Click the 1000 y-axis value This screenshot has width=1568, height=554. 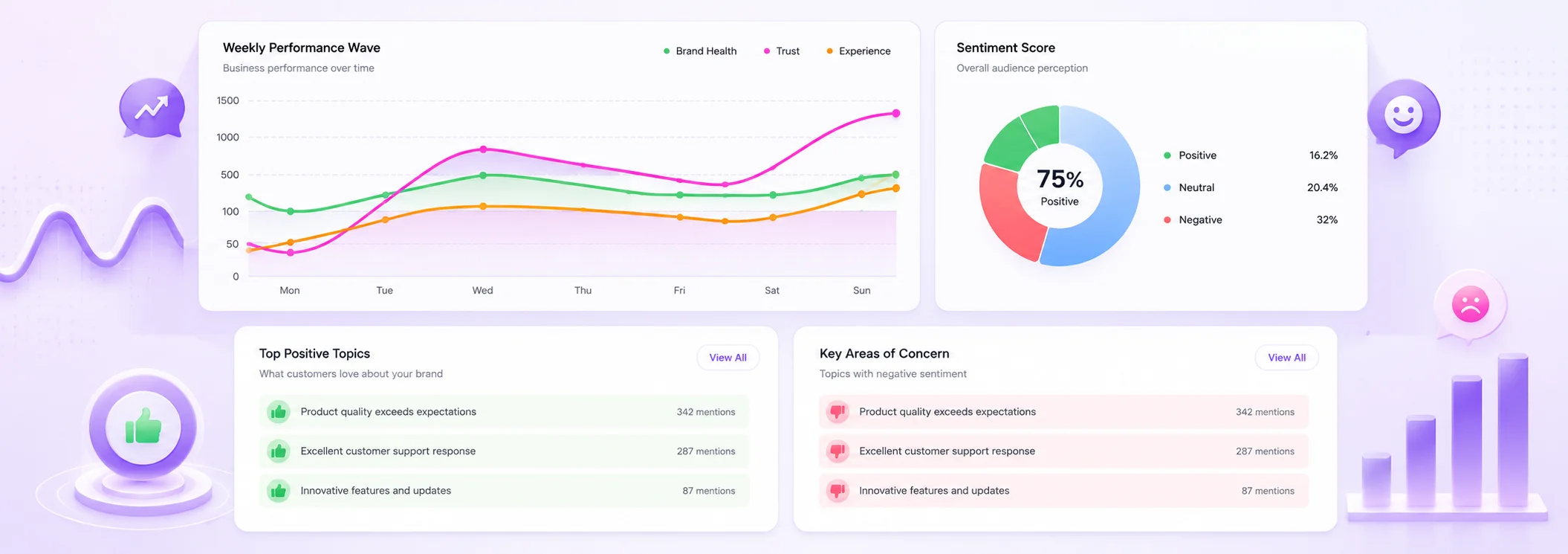coord(227,138)
